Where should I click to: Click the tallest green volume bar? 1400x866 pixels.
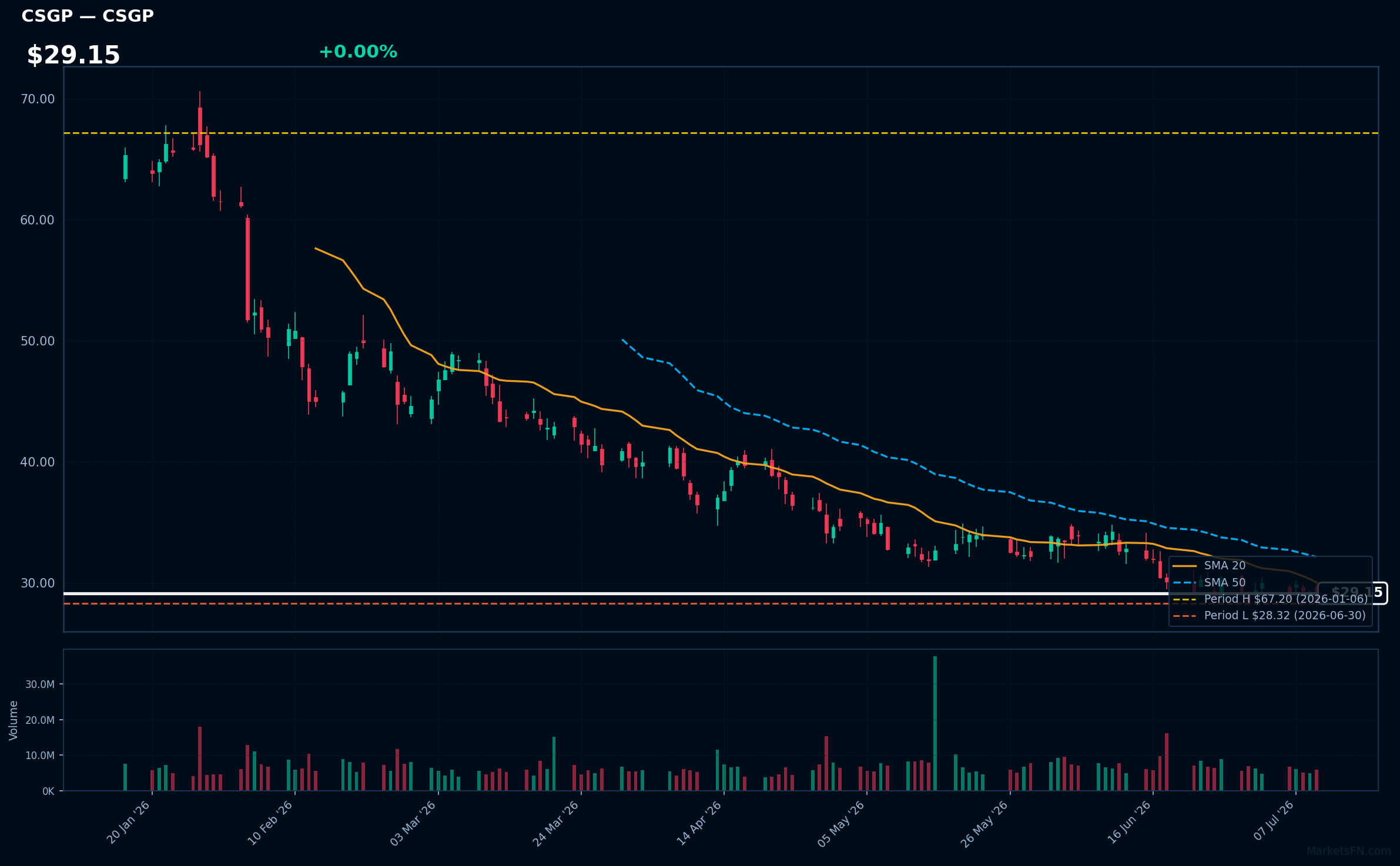pos(935,723)
